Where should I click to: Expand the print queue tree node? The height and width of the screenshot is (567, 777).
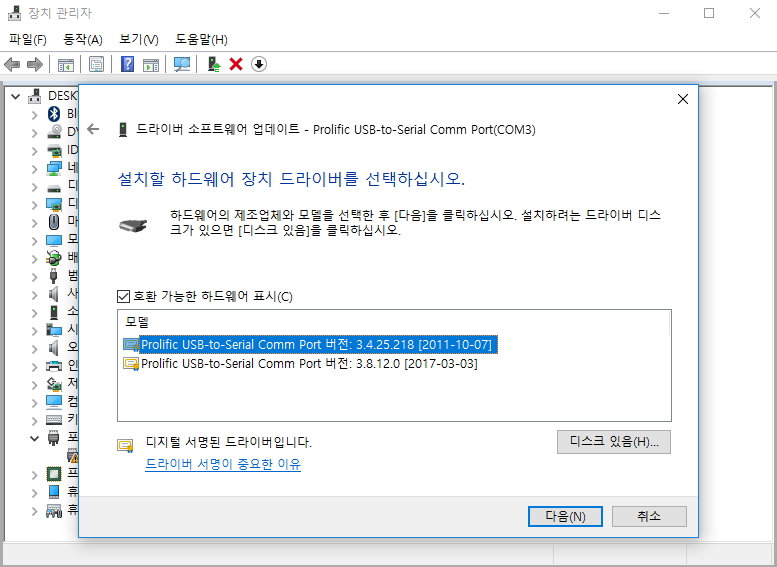(x=34, y=367)
